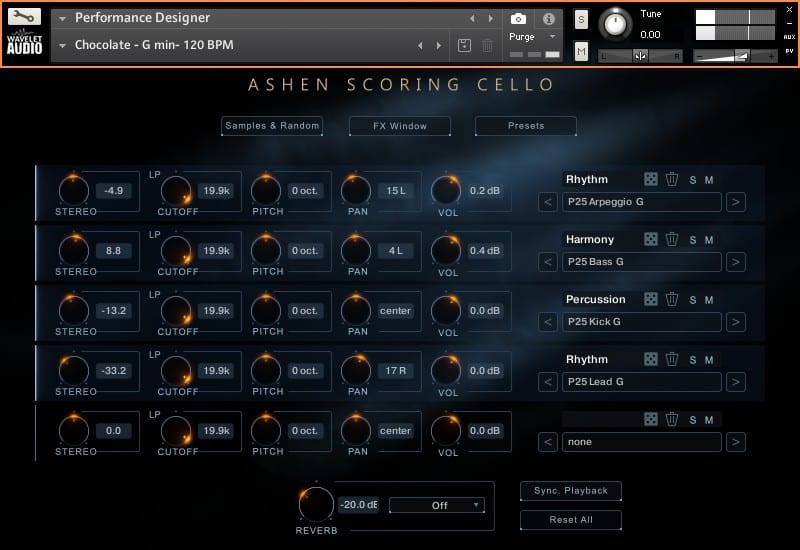Randomize the Percussion layer with dice icon

[650, 300]
